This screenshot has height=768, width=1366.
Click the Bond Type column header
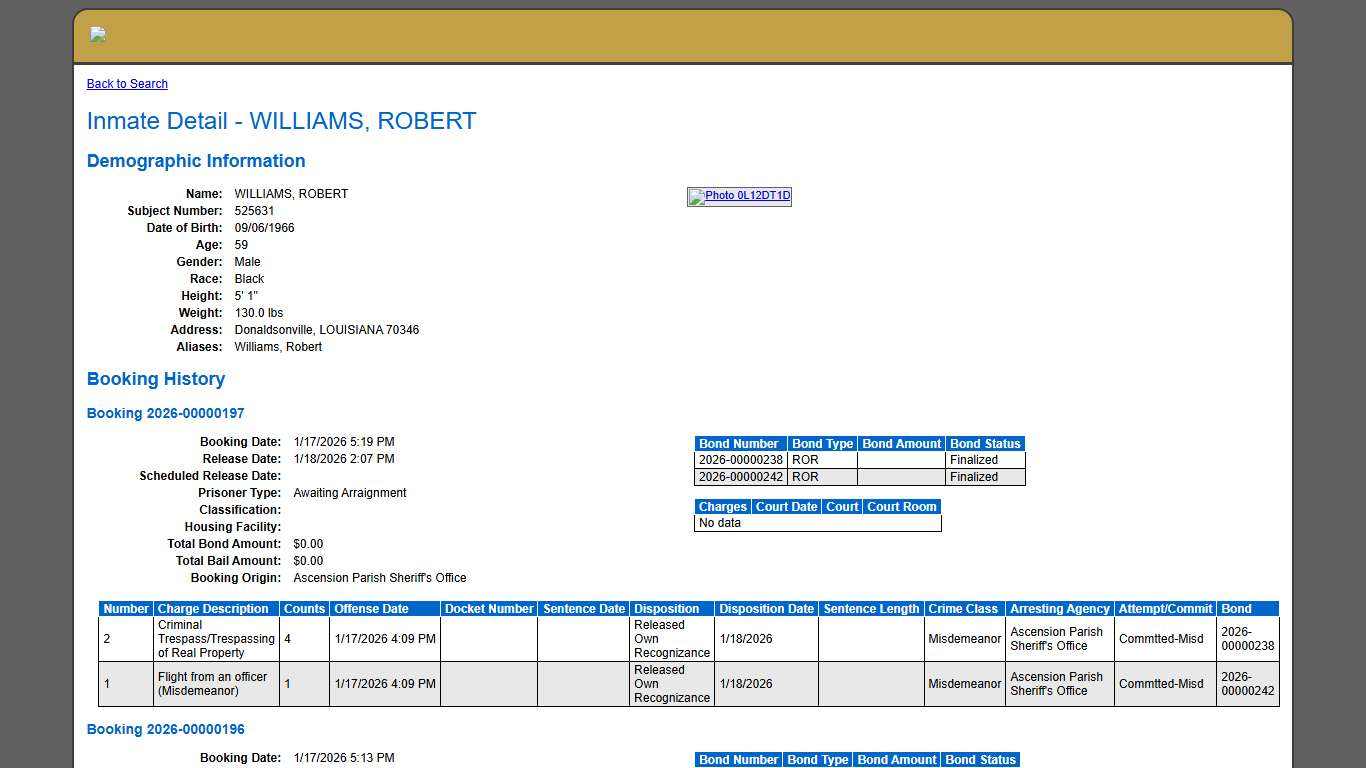(x=822, y=443)
